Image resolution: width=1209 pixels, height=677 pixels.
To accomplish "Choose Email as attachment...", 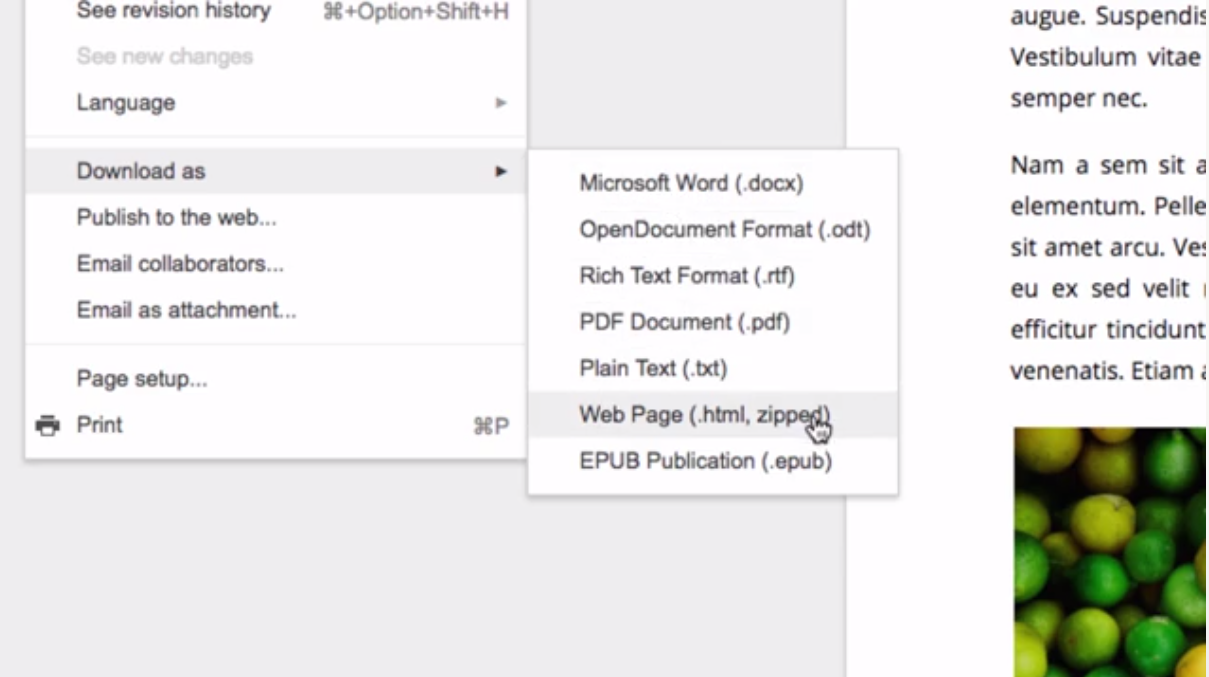I will 275,310.
